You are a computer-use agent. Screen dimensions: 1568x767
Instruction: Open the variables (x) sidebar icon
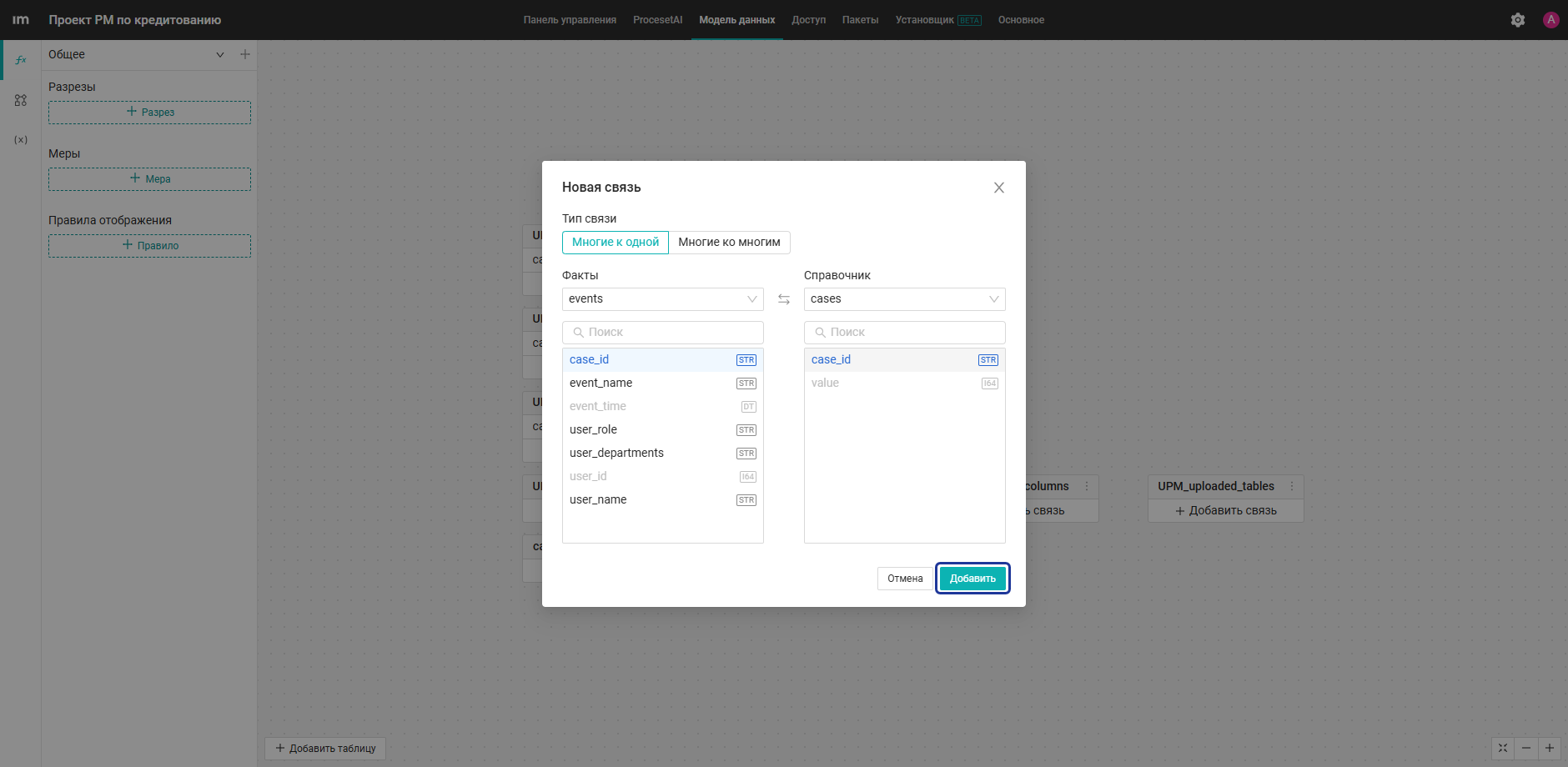21,140
